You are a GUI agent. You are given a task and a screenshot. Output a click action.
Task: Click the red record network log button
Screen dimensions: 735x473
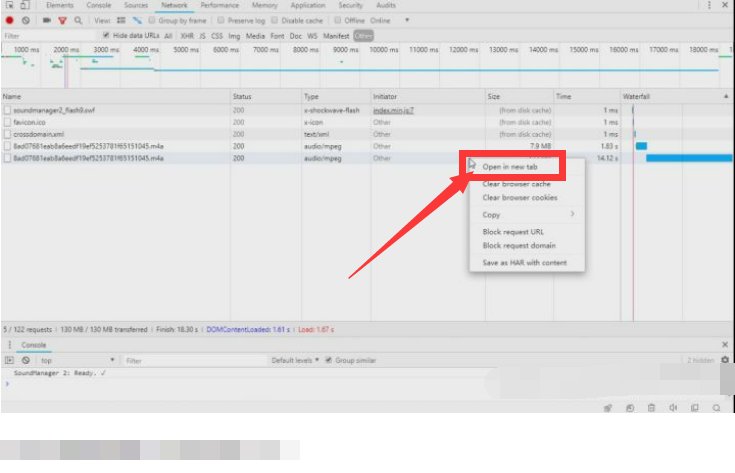[10, 20]
